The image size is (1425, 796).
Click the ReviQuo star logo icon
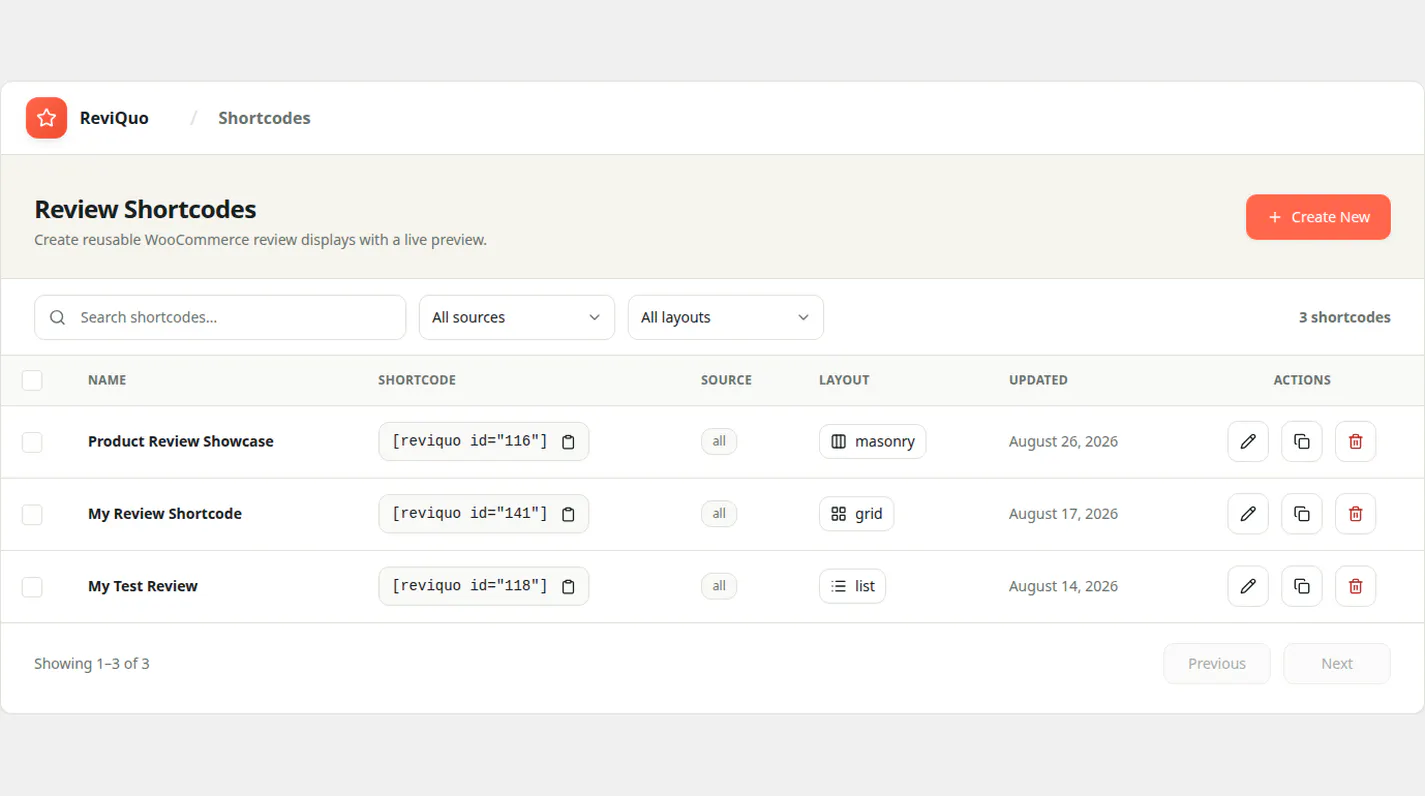(x=46, y=118)
